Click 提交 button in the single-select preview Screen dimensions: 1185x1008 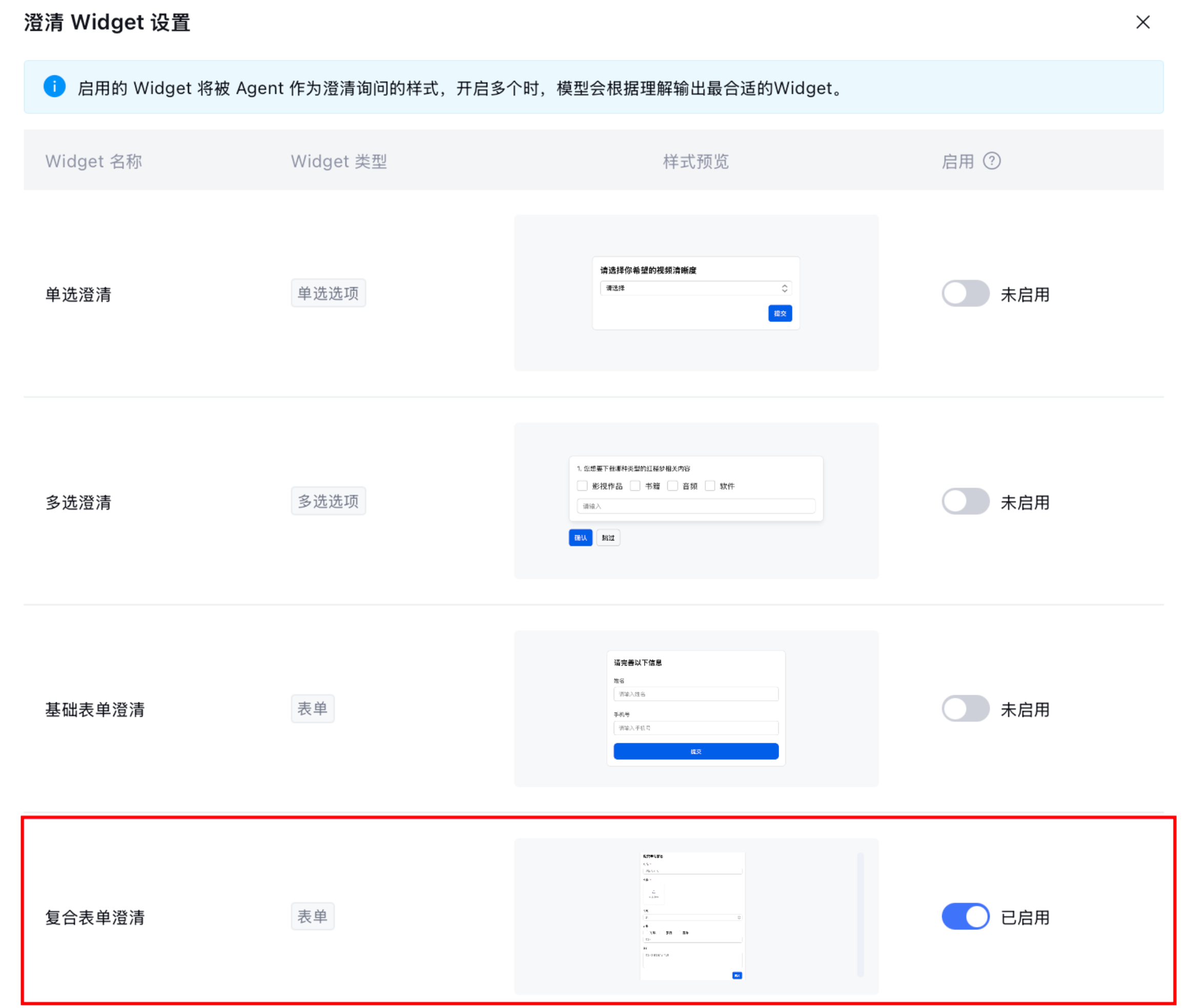(780, 313)
